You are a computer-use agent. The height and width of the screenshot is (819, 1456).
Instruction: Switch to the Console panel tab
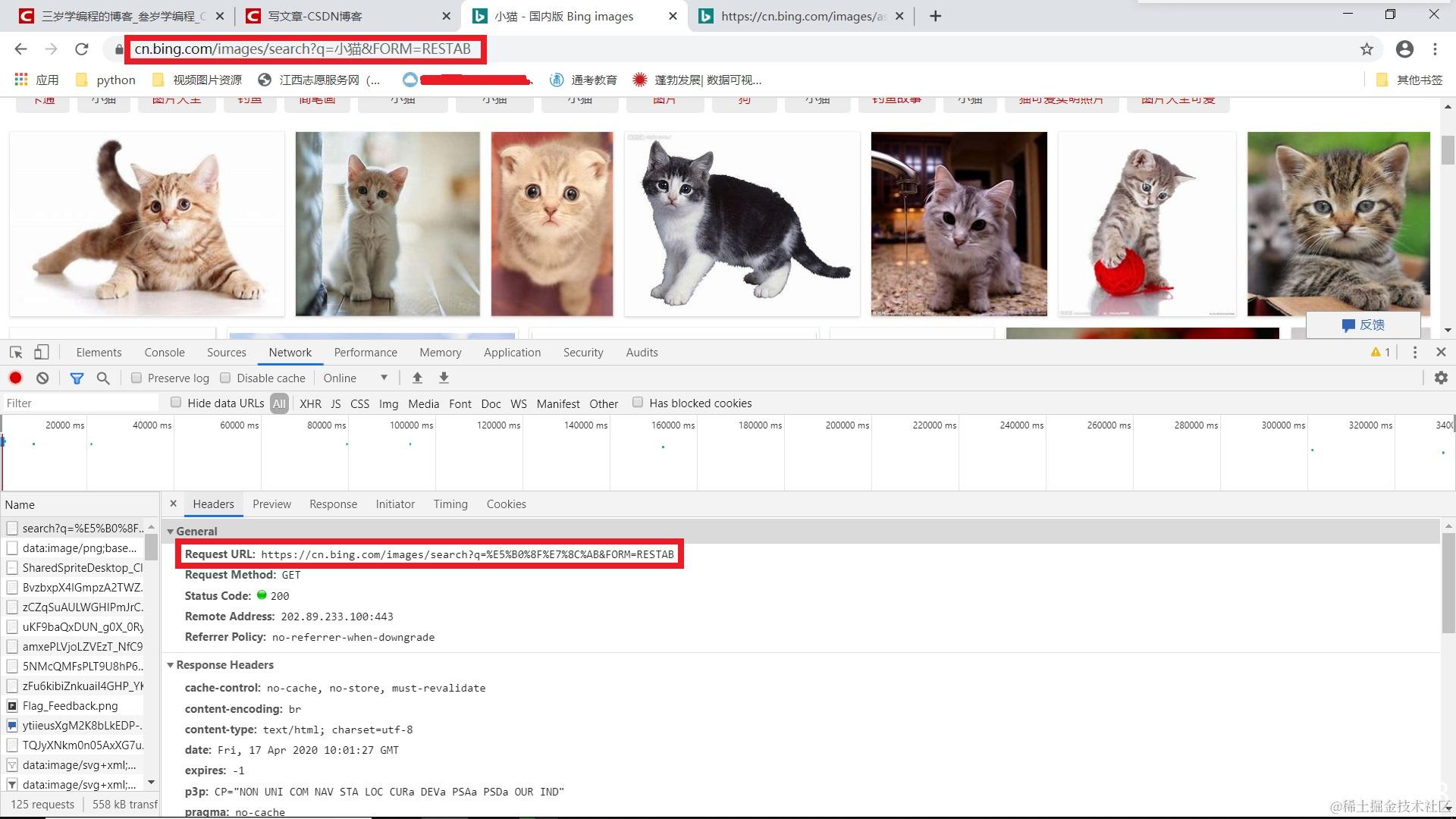coord(165,353)
